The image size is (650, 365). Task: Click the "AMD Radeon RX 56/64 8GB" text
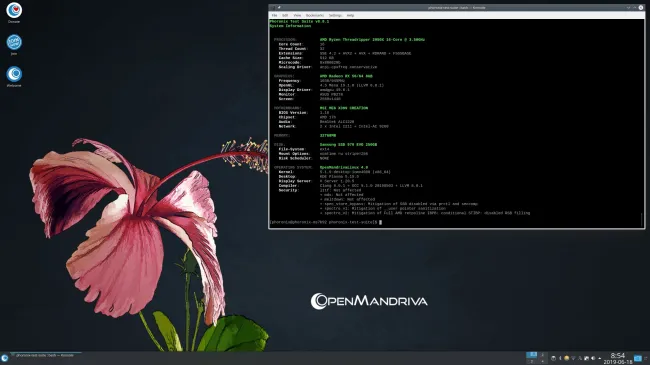coord(346,76)
